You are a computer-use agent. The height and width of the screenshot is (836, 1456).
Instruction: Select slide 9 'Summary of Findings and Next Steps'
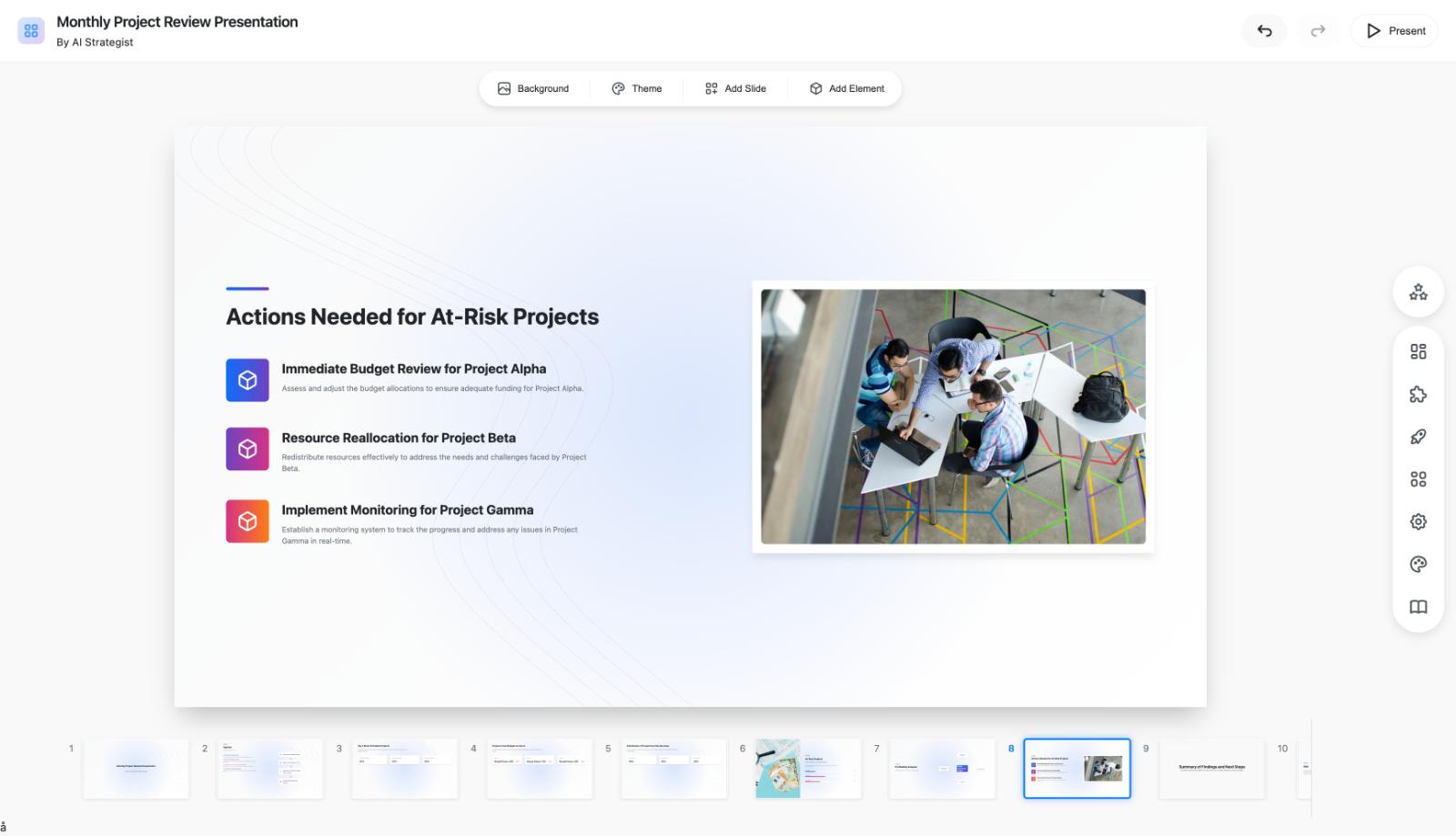pos(1210,768)
